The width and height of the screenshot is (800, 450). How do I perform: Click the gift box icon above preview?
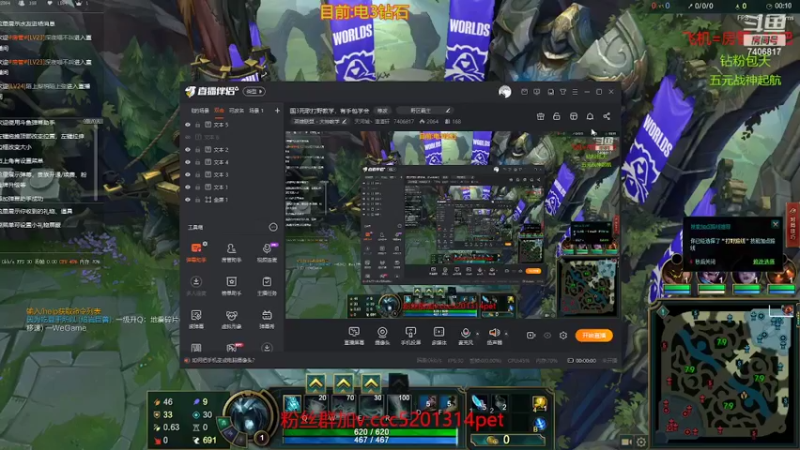[x=540, y=116]
